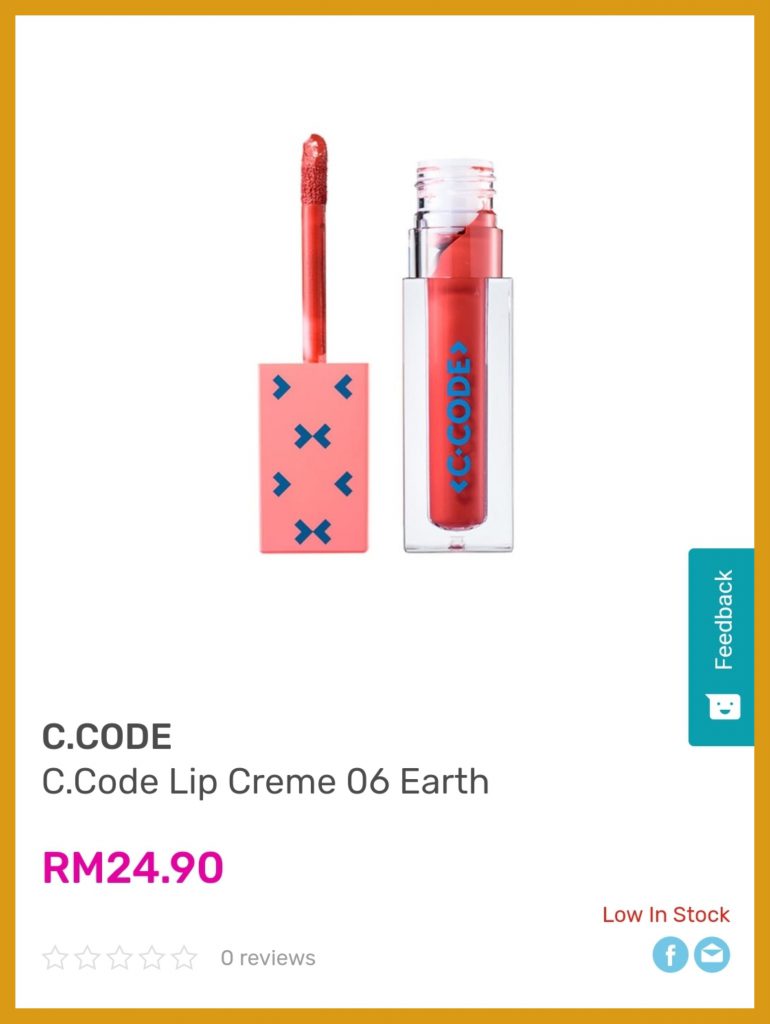Click the pink cap with blue arrows

tap(313, 458)
